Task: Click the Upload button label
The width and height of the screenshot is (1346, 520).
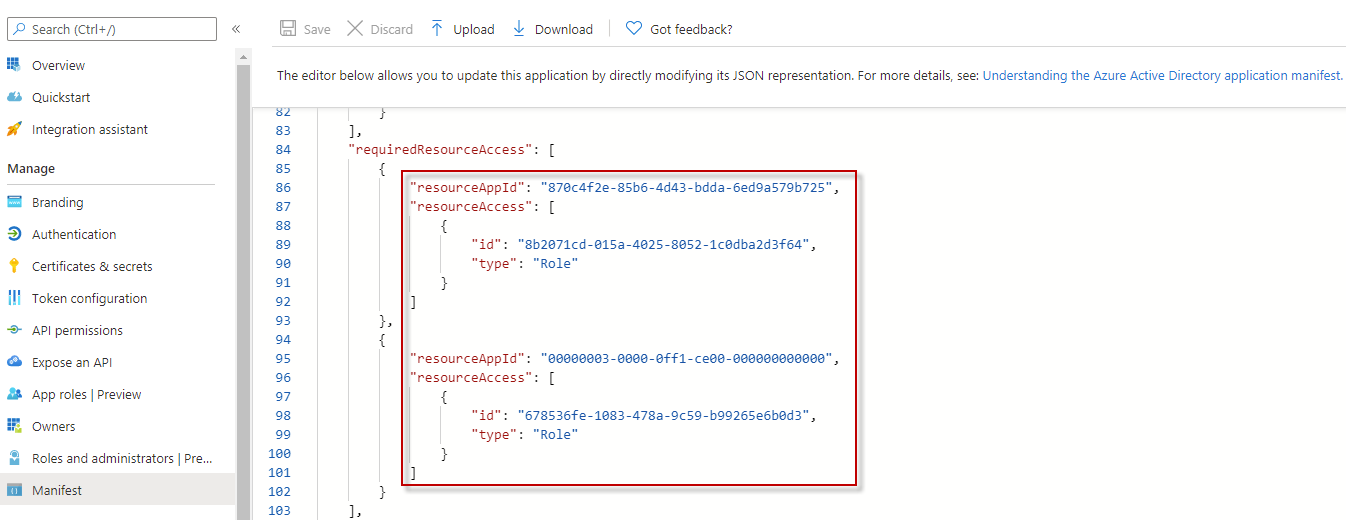Action: coord(474,29)
